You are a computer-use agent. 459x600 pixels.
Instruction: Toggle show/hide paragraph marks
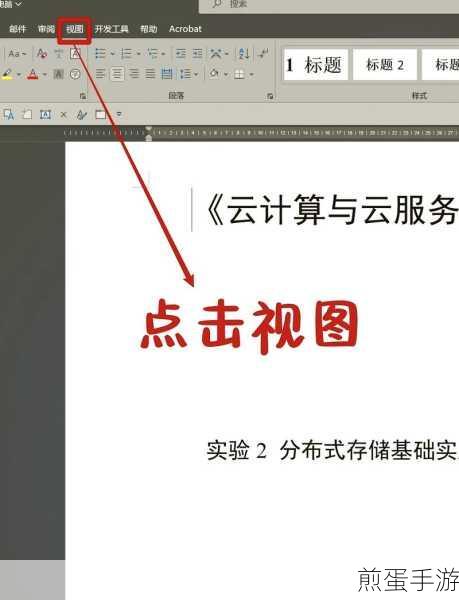point(263,54)
